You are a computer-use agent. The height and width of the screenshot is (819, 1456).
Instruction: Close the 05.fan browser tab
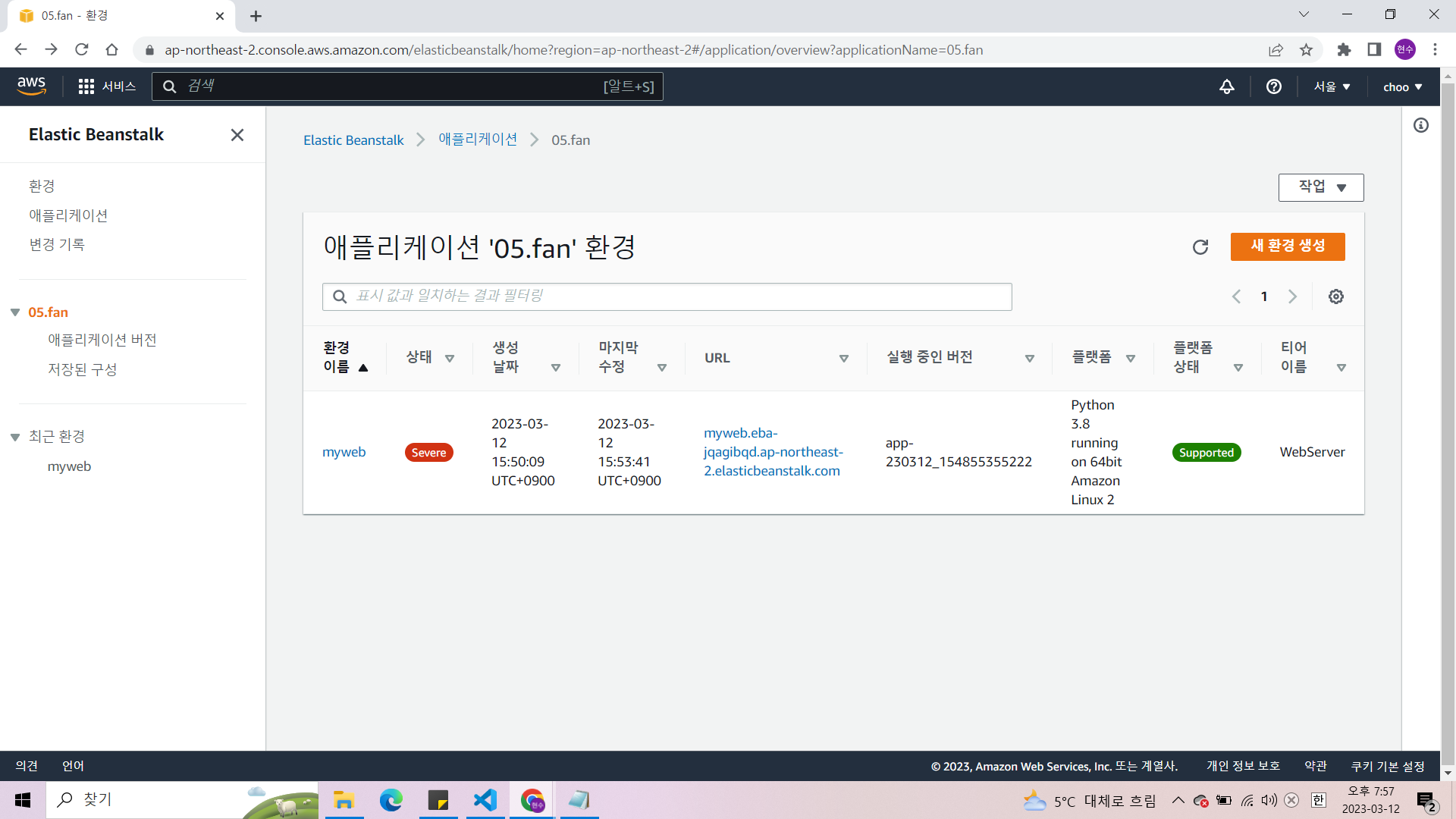tap(220, 16)
